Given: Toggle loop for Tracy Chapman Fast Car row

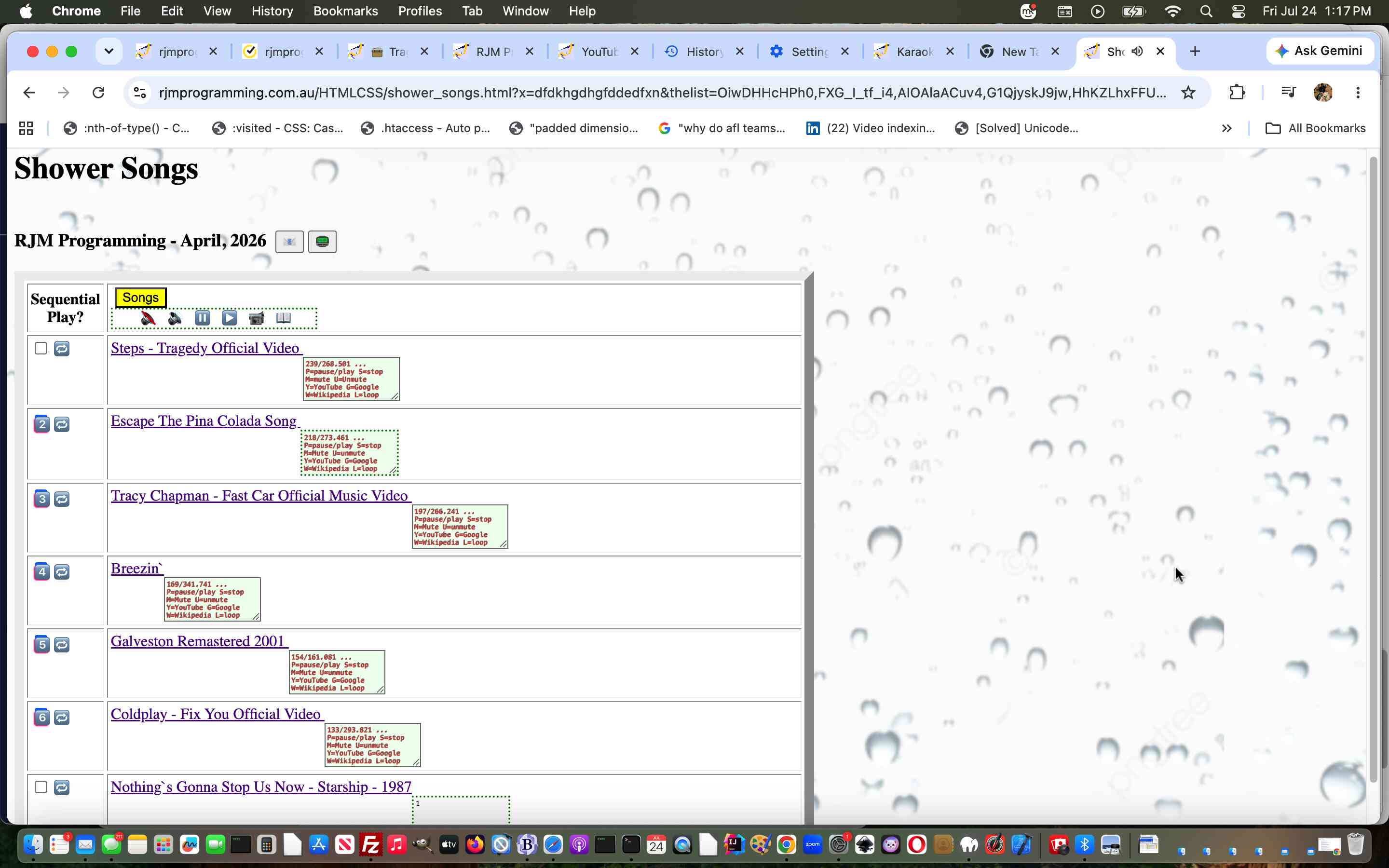Looking at the screenshot, I should 62,499.
